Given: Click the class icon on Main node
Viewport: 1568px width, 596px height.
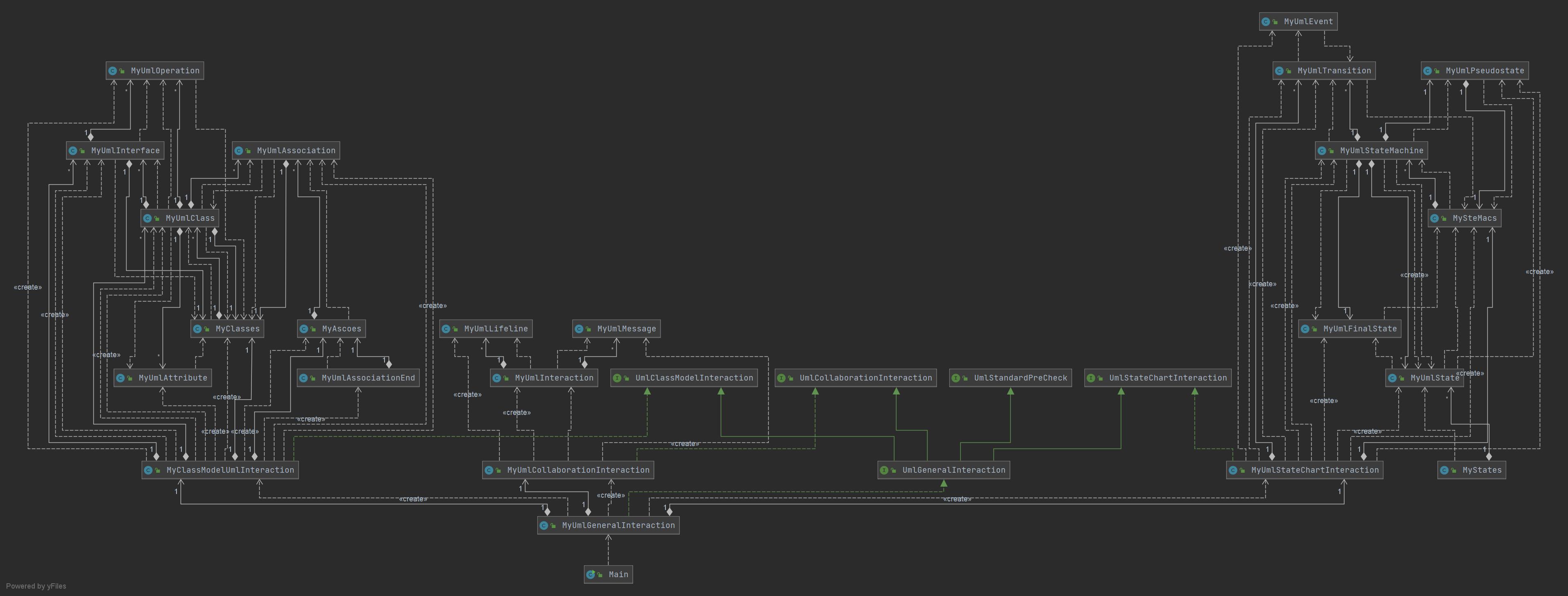Looking at the screenshot, I should point(591,575).
